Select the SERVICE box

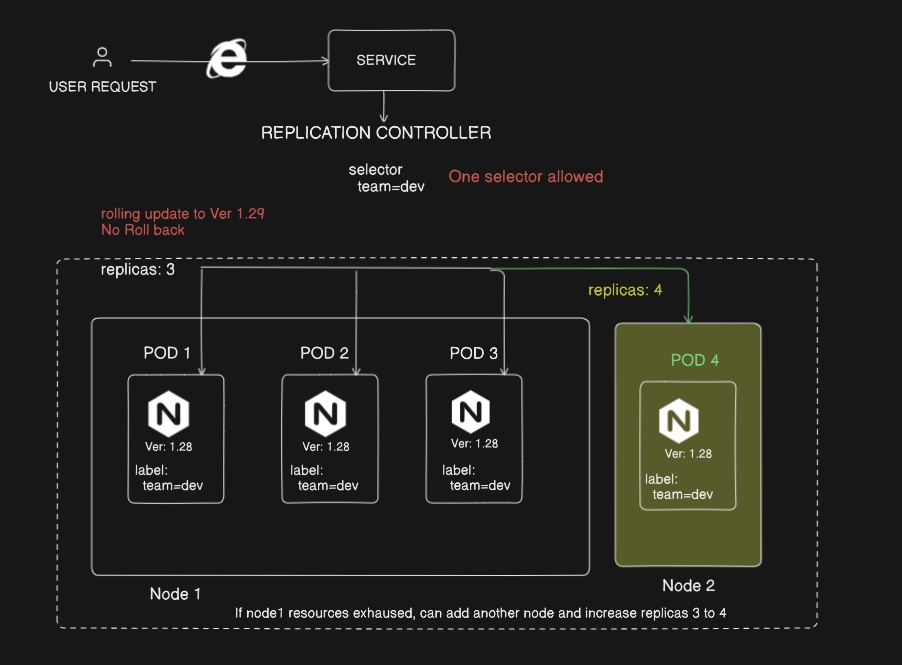coord(391,60)
